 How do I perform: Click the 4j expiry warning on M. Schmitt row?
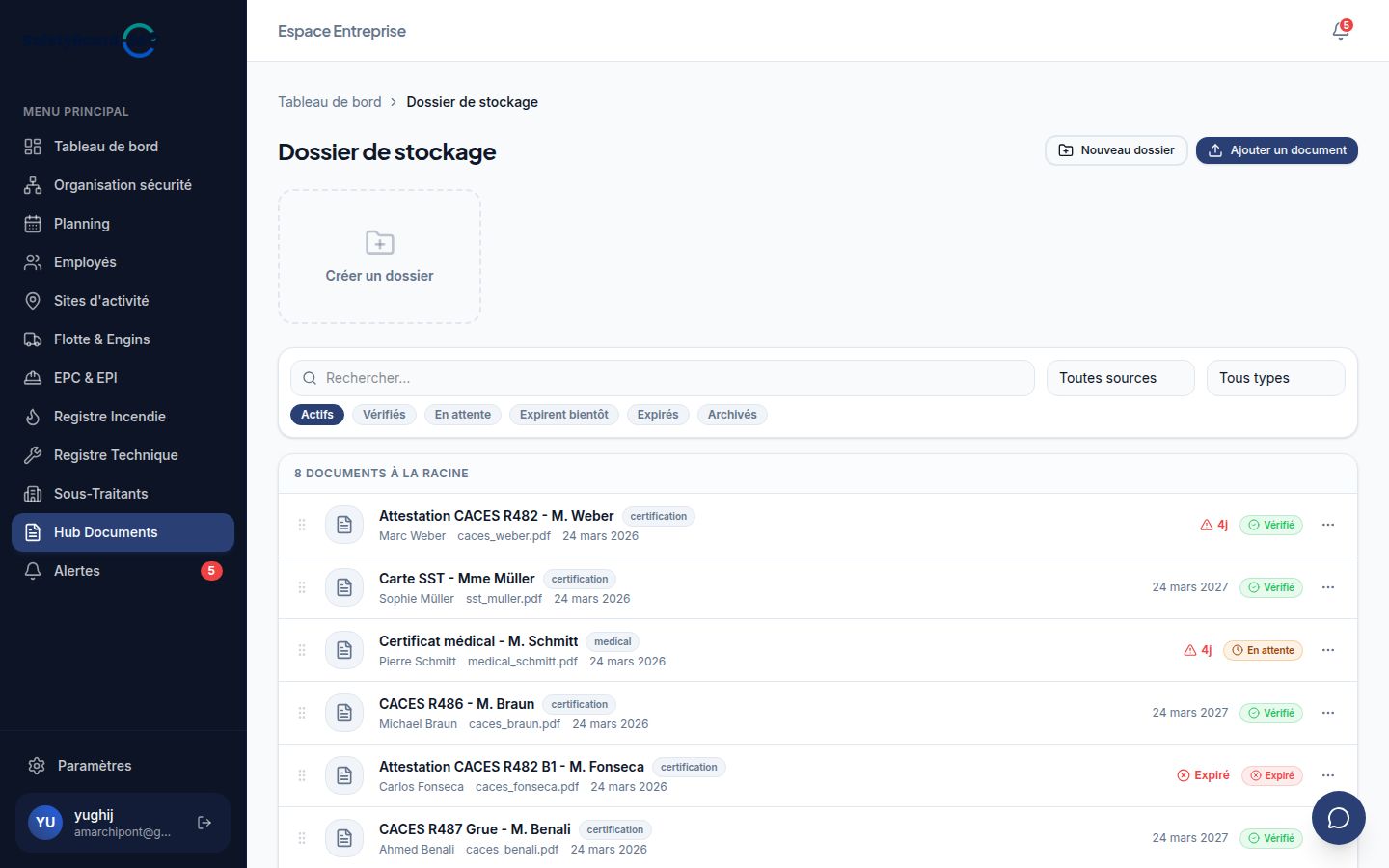coord(1197,650)
